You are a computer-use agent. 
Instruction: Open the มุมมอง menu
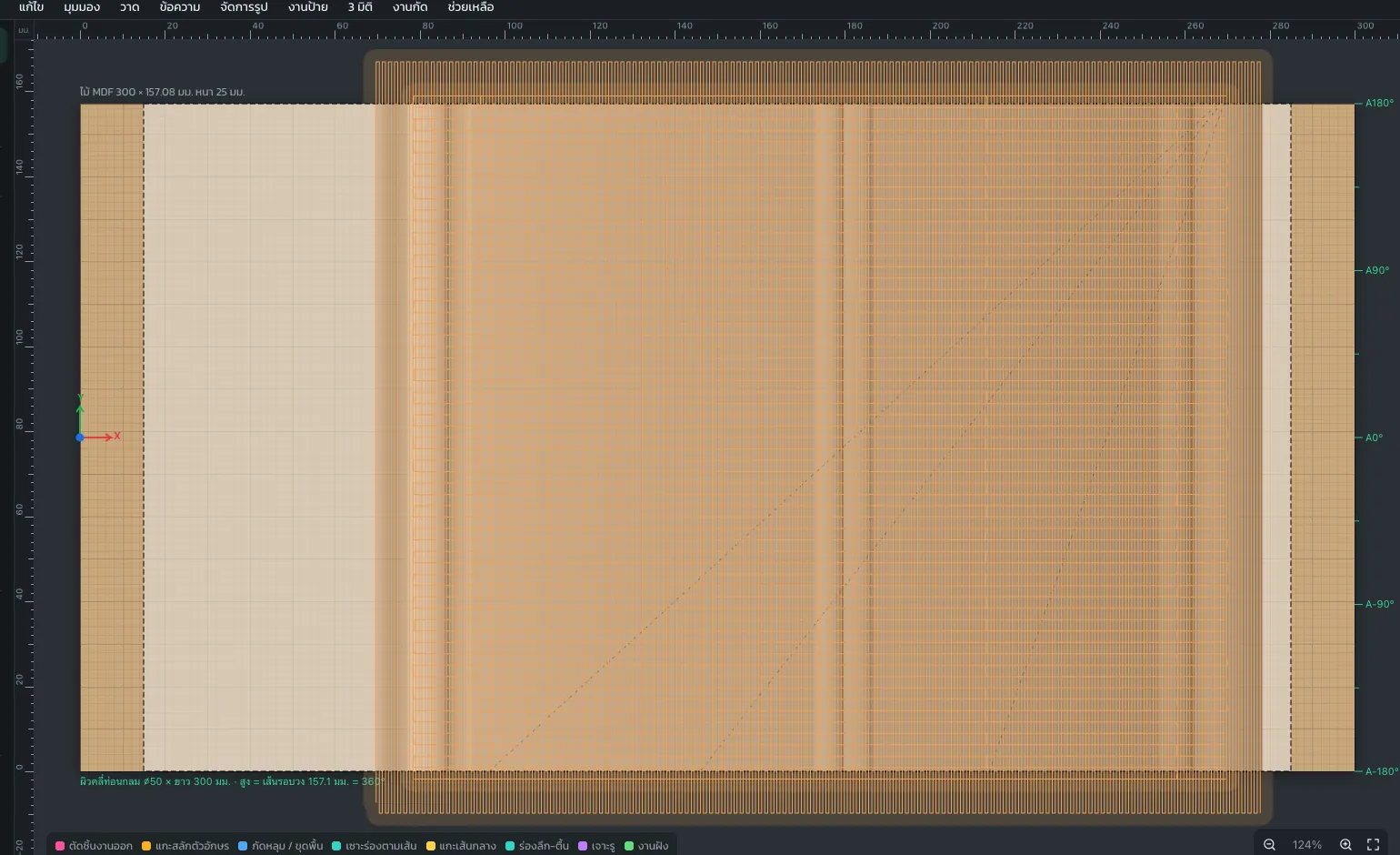tap(82, 7)
